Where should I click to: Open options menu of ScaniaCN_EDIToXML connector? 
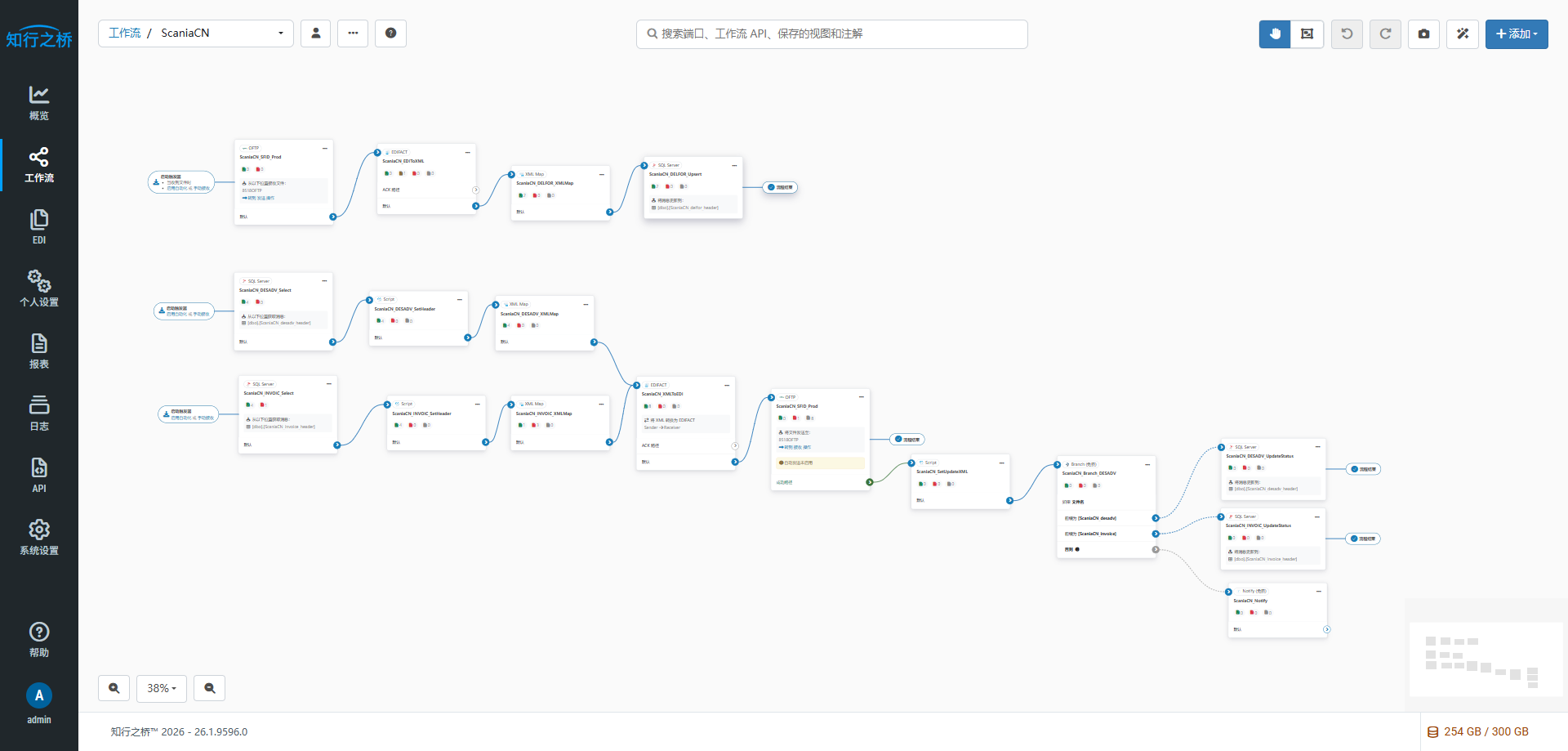(468, 152)
